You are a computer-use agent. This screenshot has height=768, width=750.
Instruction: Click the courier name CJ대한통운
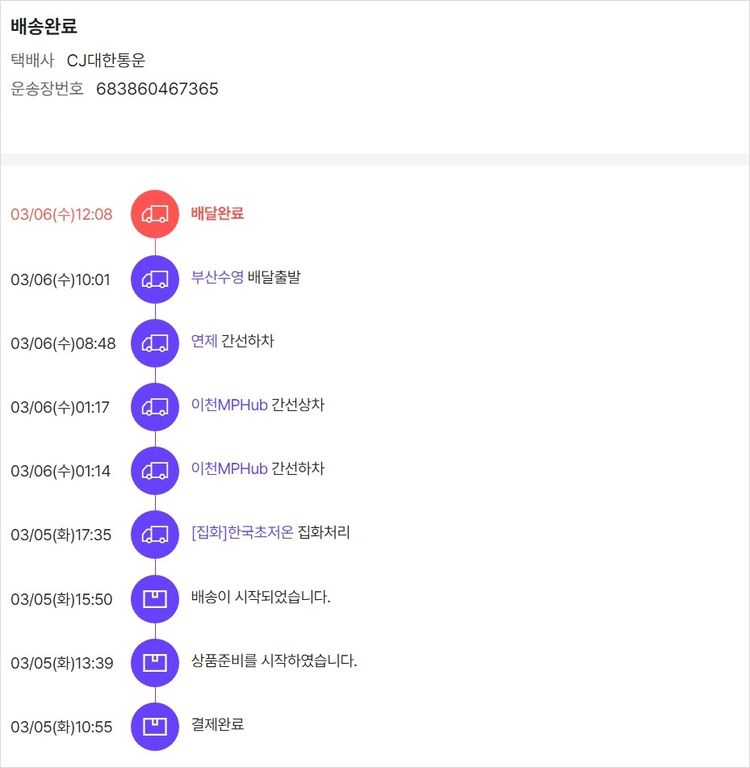pyautogui.click(x=106, y=60)
